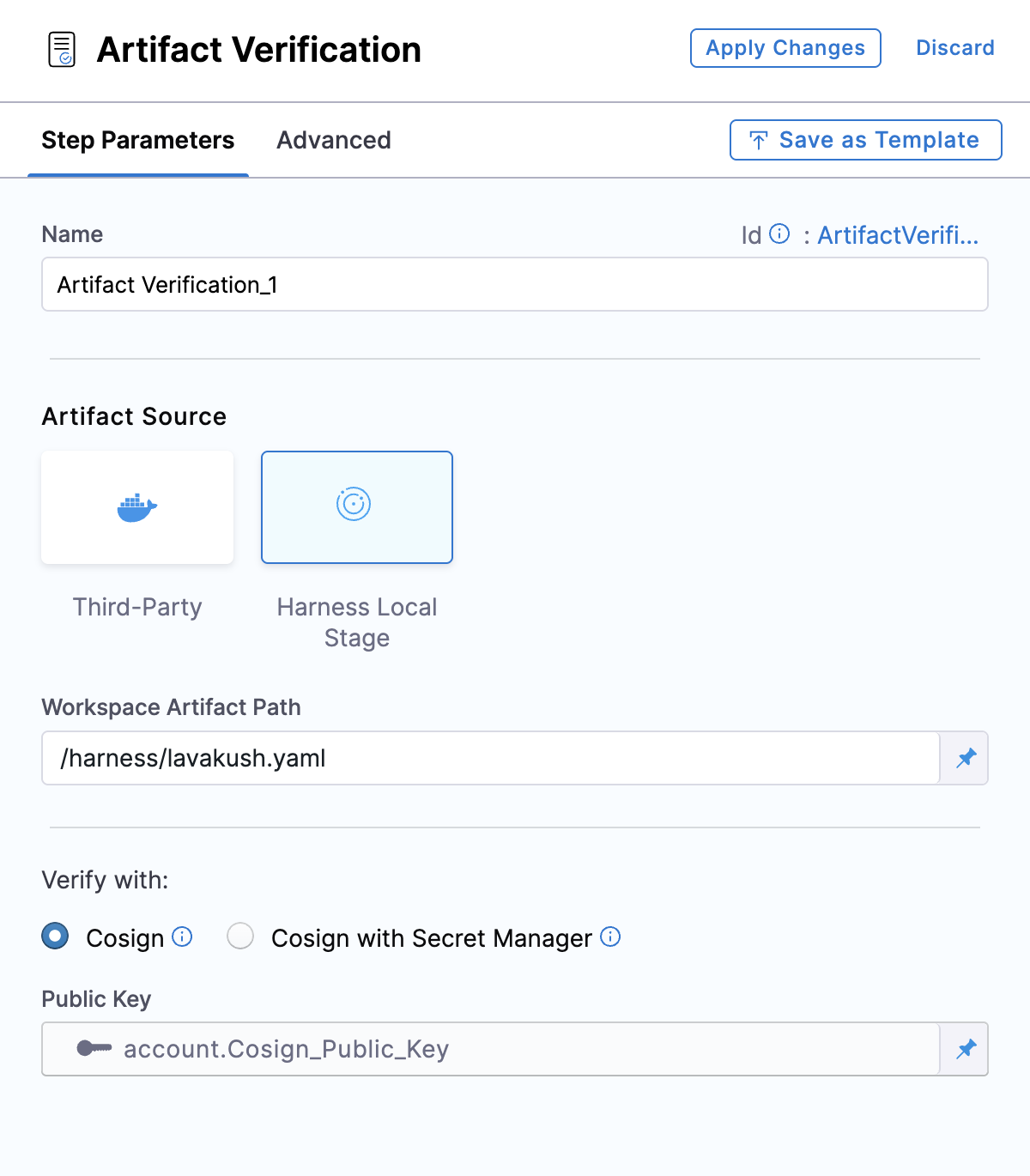Switch to the Step Parameters tab
Viewport: 1030px width, 1176px height.
point(138,141)
